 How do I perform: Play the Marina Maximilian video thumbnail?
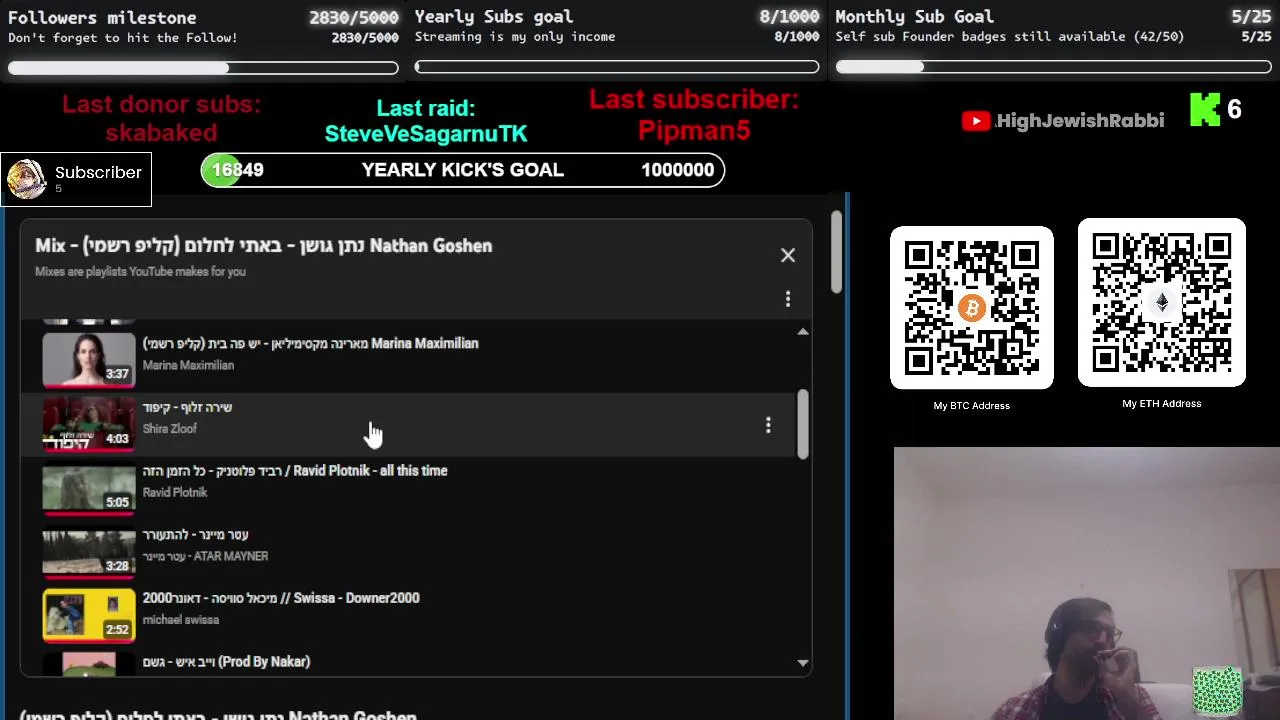click(89, 360)
